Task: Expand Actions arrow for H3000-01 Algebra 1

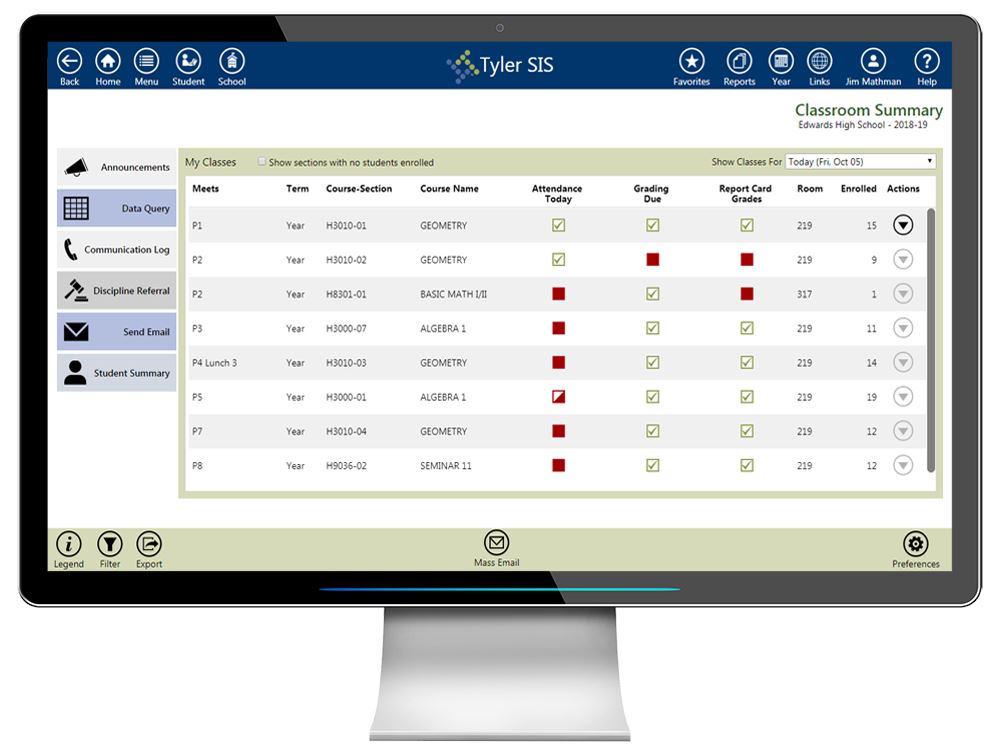Action: coord(903,397)
